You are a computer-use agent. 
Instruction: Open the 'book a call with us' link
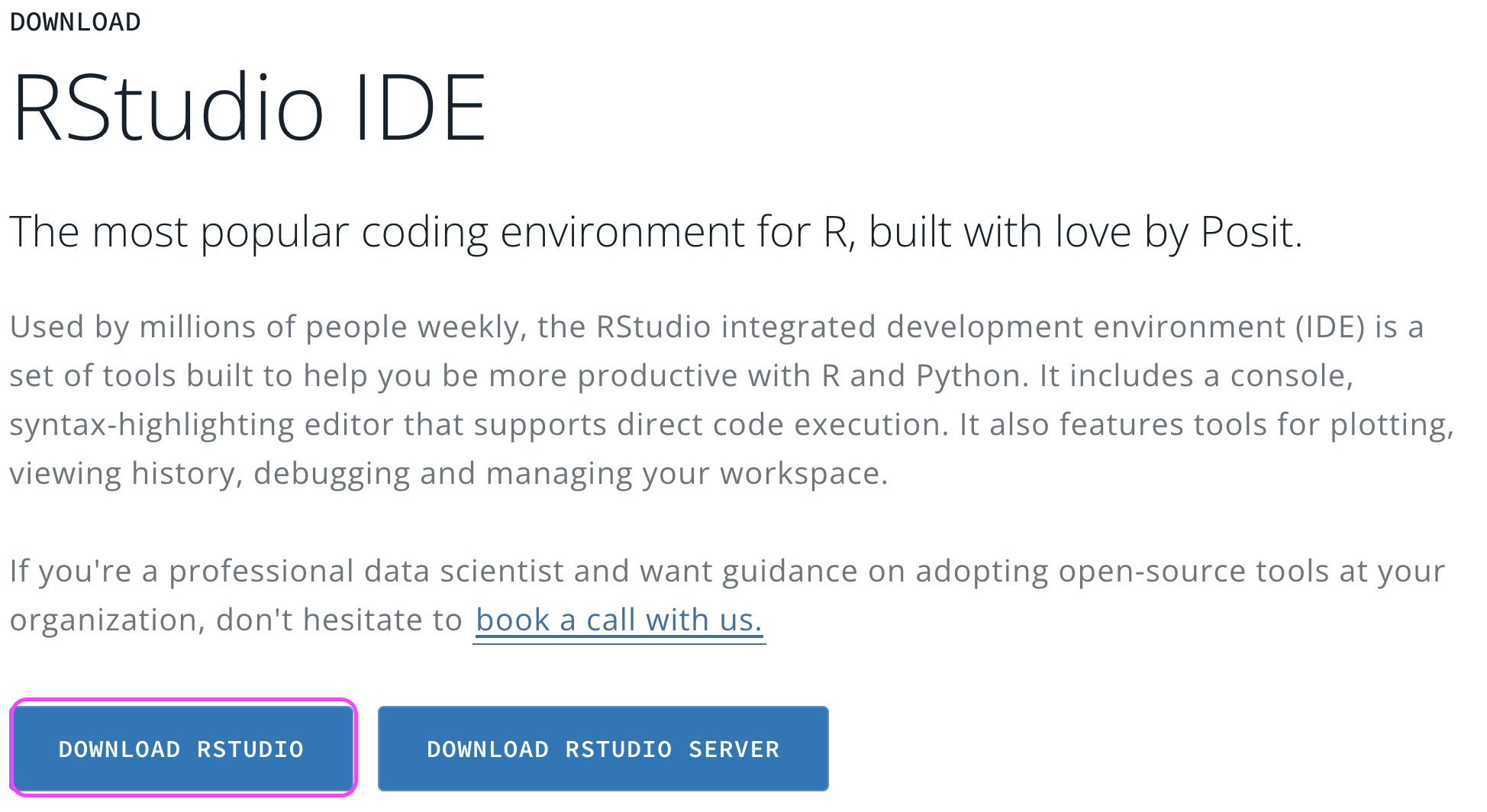(x=618, y=620)
